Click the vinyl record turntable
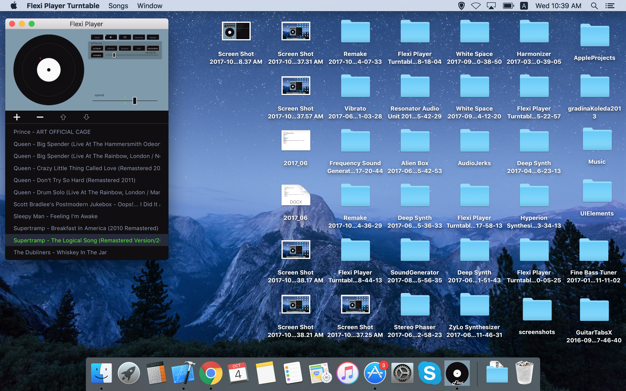626x391 pixels. pos(49,69)
